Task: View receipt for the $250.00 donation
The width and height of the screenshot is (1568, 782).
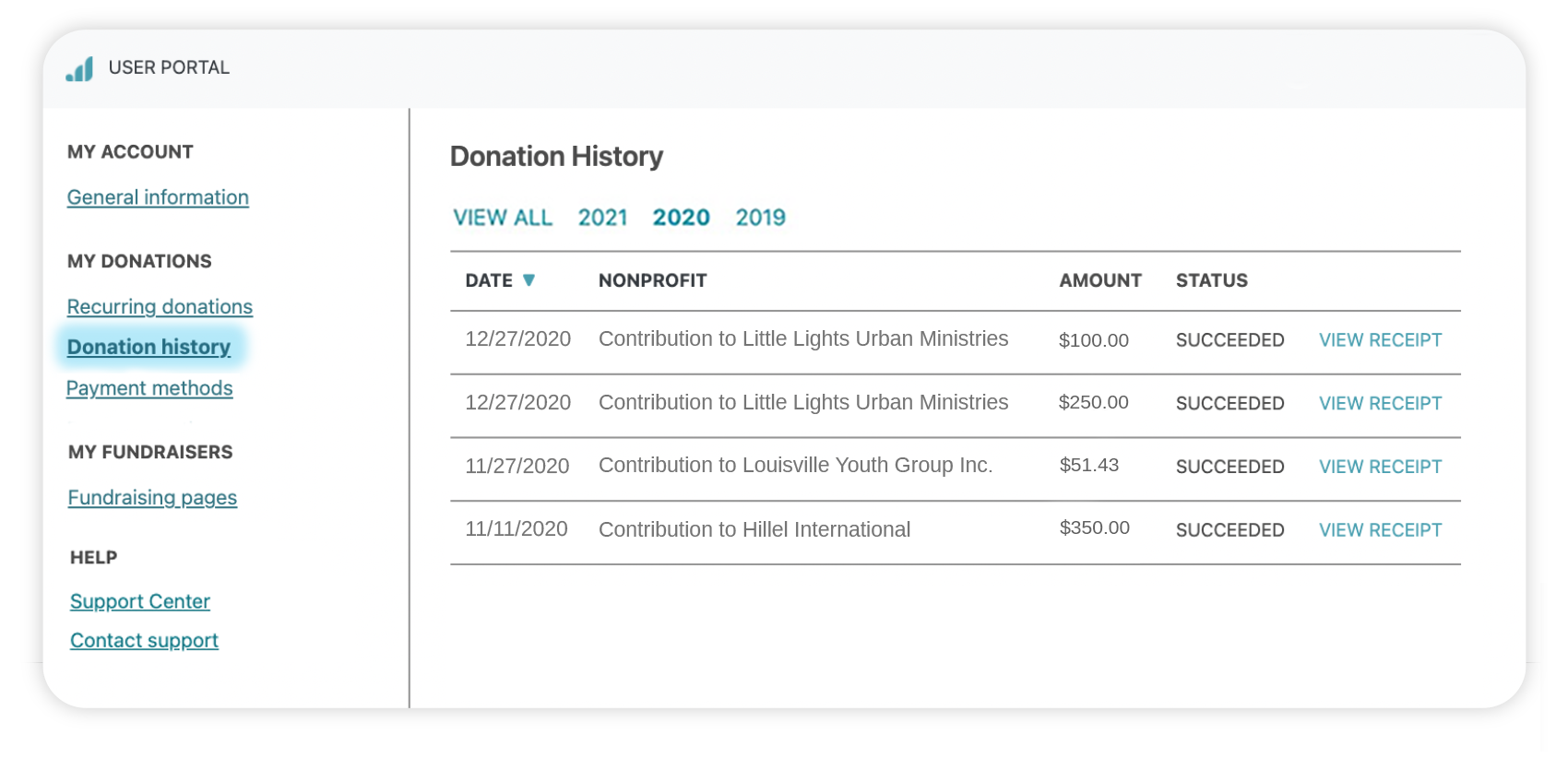Action: click(1380, 404)
